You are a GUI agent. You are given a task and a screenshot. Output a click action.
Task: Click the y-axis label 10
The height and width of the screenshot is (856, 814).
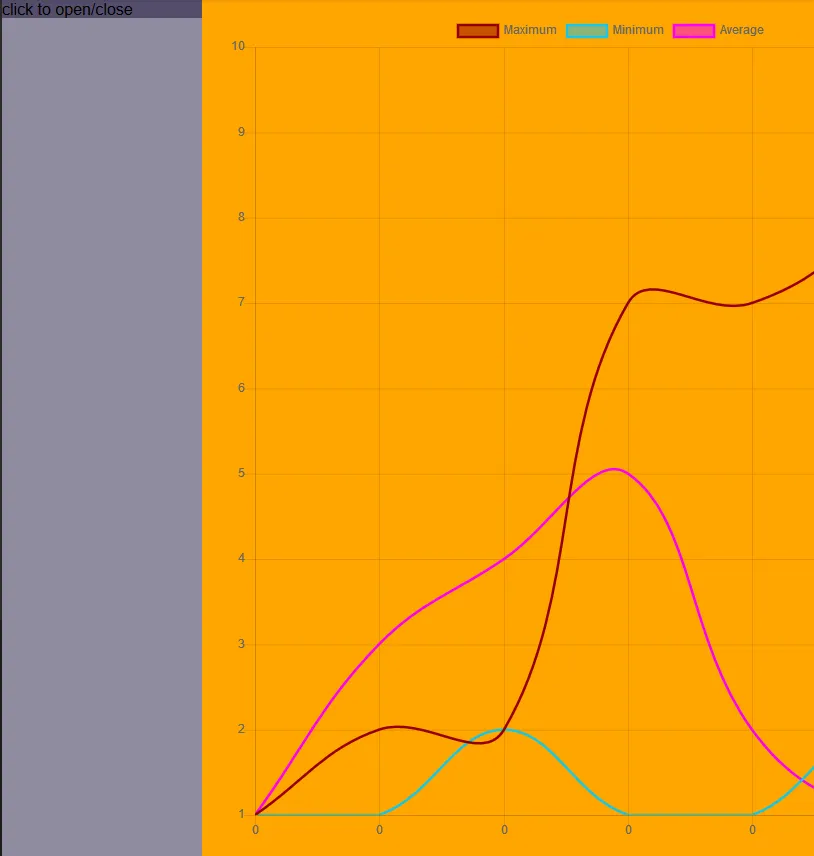click(238, 46)
